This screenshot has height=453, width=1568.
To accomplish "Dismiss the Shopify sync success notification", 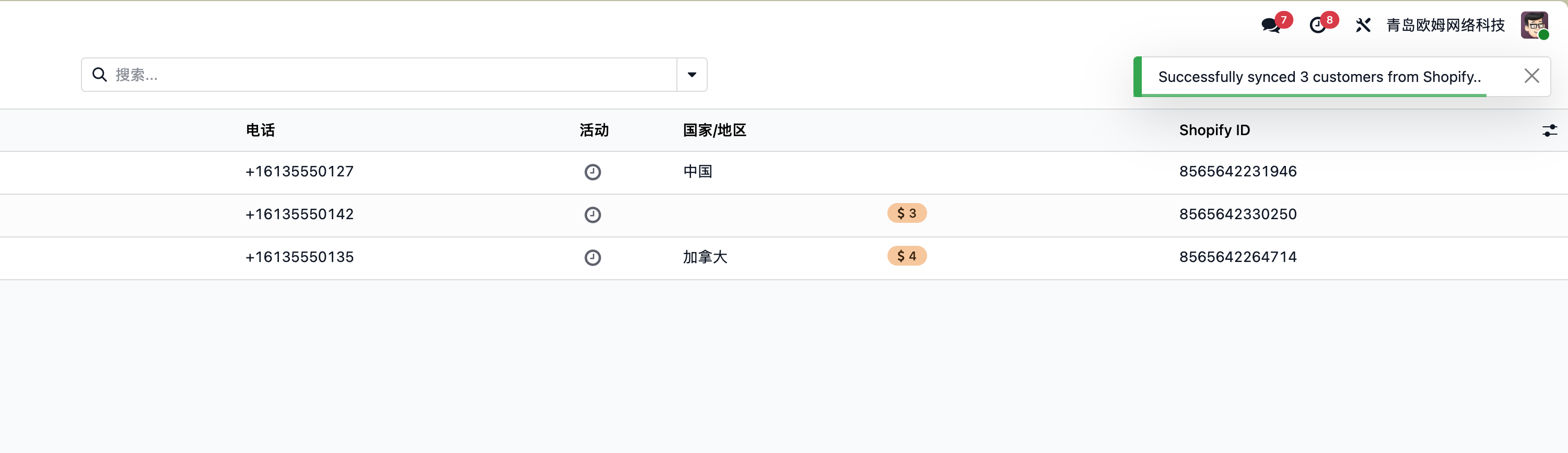I will (x=1532, y=75).
